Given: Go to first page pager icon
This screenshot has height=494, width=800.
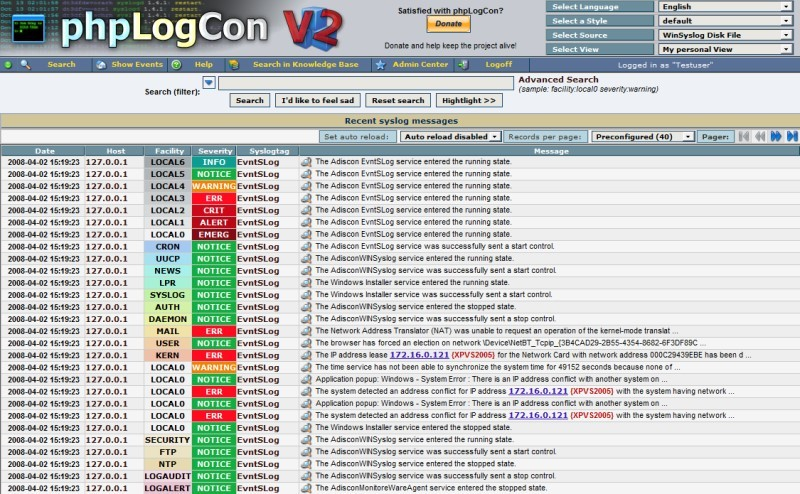Looking at the screenshot, I should coord(744,136).
